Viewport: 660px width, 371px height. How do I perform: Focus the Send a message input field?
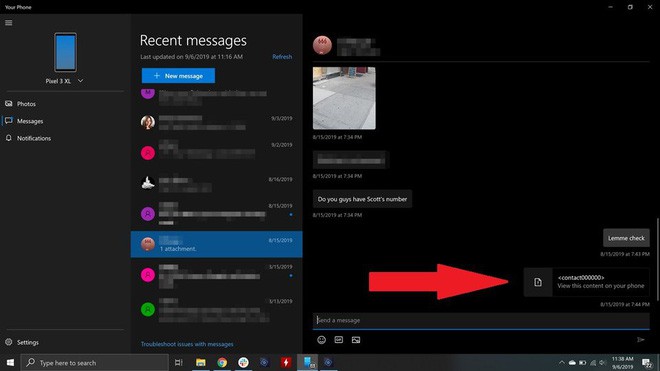481,320
